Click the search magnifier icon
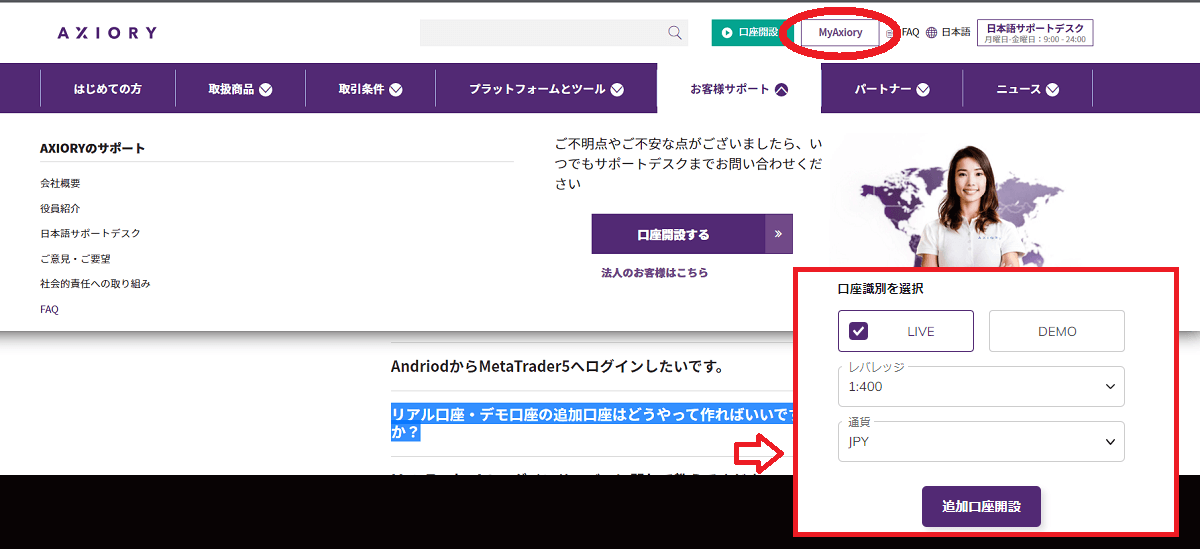Screen dimensions: 1200x549 pyautogui.click(x=675, y=33)
